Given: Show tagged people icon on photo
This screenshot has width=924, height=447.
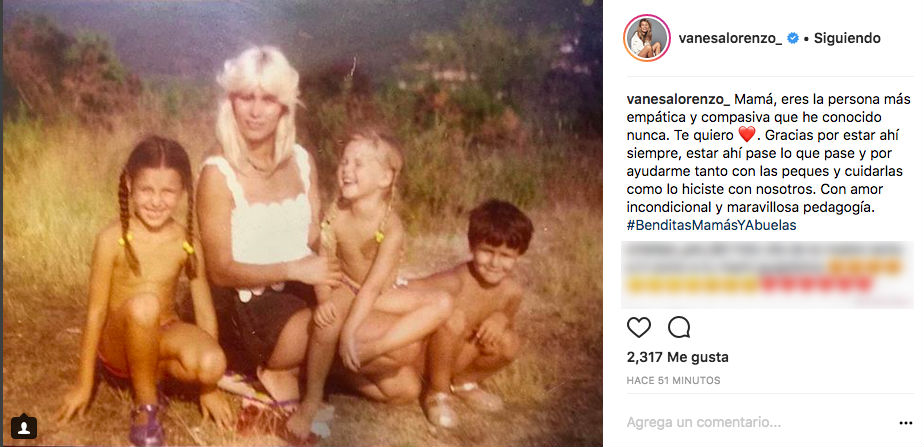Looking at the screenshot, I should click(24, 427).
